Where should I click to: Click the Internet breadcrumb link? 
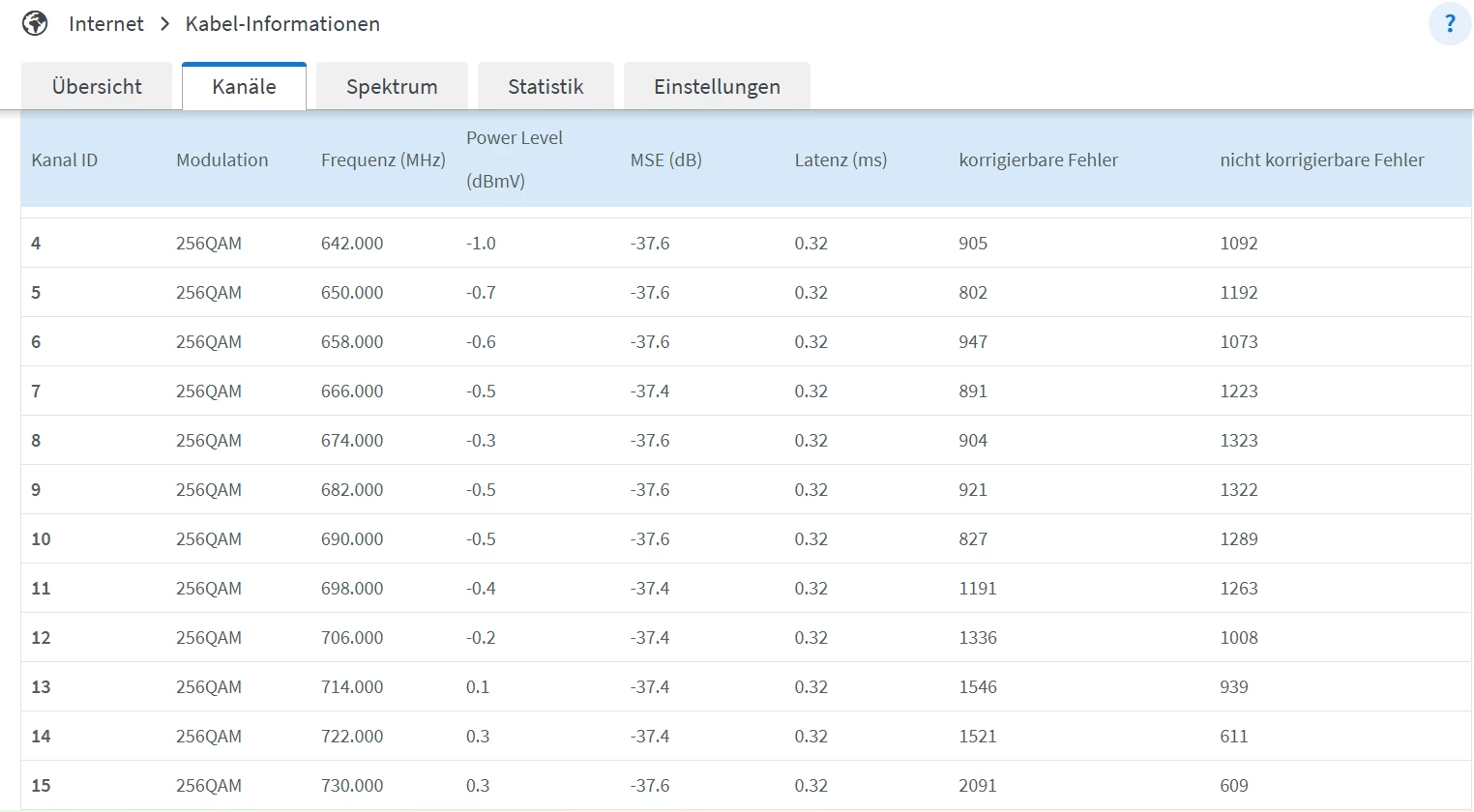(106, 24)
